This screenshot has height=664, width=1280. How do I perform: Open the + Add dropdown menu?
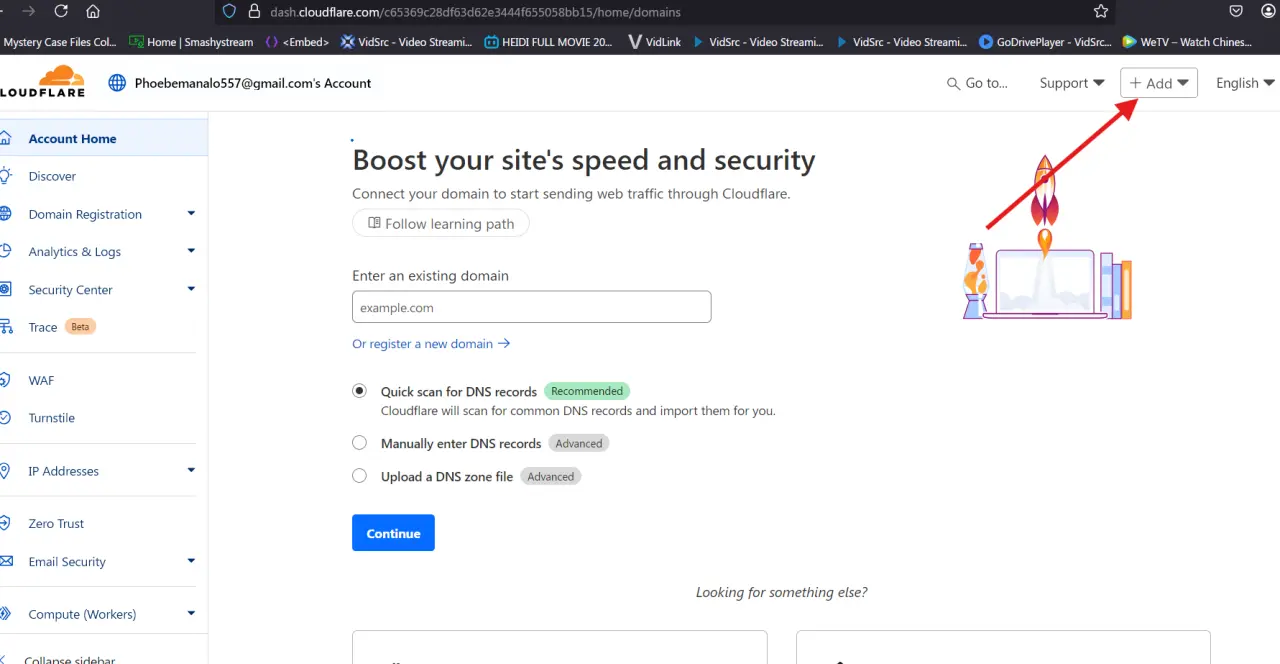coord(1158,83)
